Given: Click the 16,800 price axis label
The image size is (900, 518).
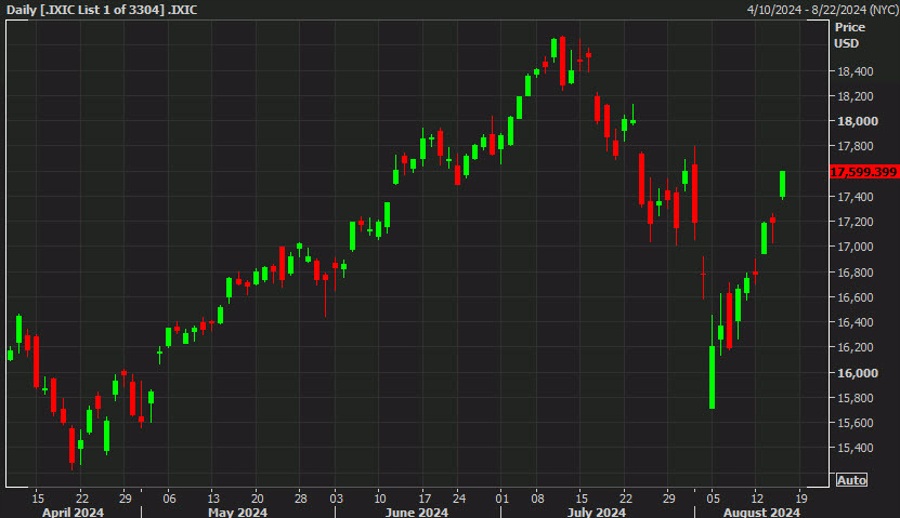Looking at the screenshot, I should [x=855, y=272].
